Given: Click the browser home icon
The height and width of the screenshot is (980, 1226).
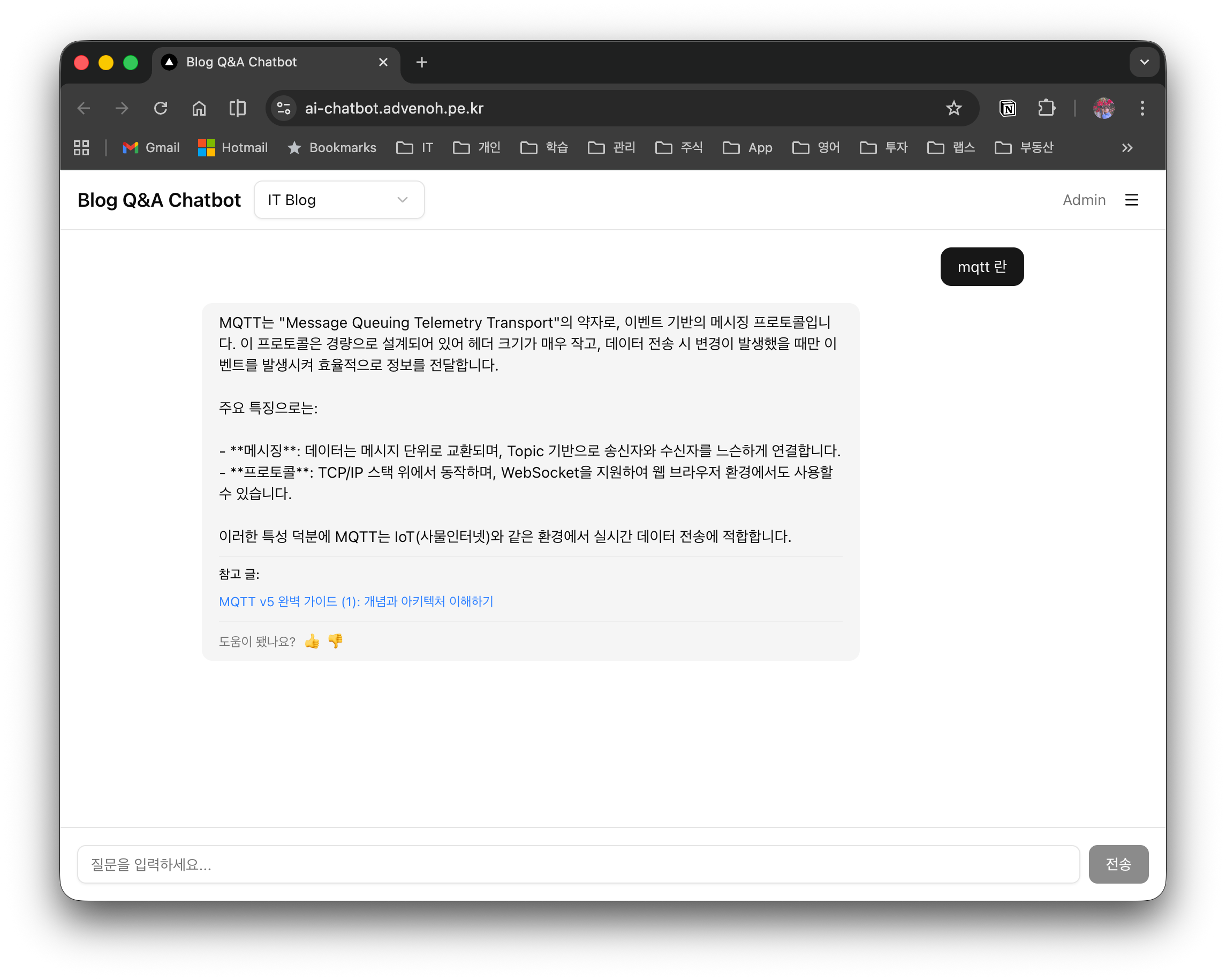Looking at the screenshot, I should click(x=199, y=108).
